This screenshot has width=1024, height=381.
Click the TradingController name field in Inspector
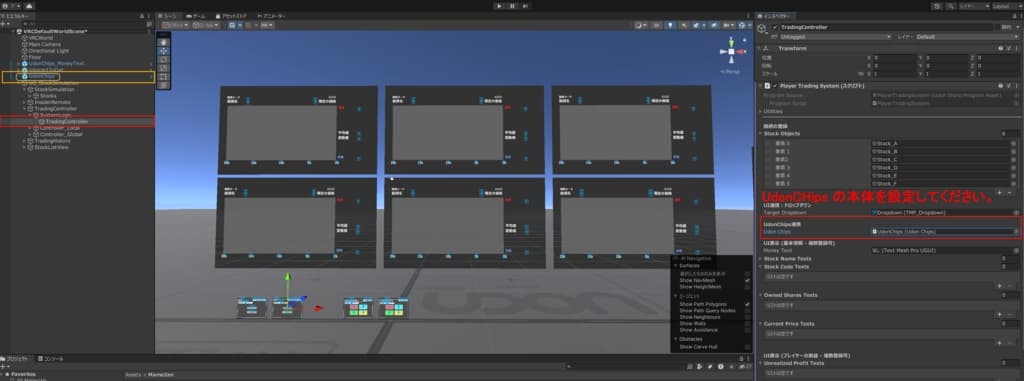click(888, 27)
